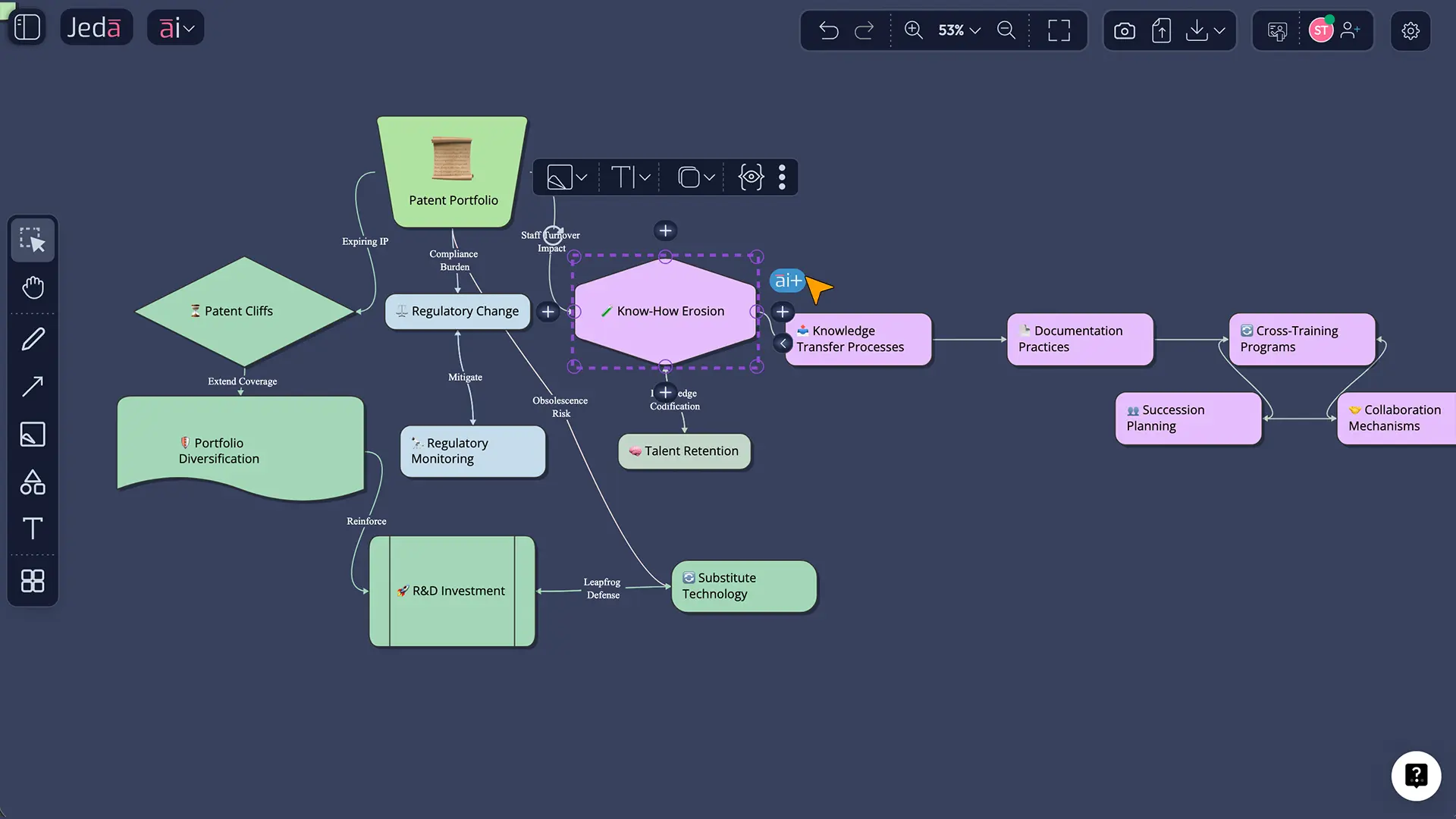
Task: Open the ai menu next to Jeda logo
Action: (x=175, y=27)
